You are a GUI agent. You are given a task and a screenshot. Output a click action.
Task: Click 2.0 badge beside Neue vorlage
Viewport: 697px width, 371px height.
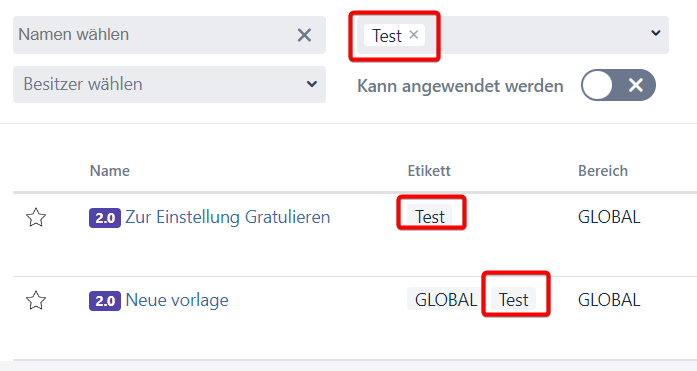point(105,300)
